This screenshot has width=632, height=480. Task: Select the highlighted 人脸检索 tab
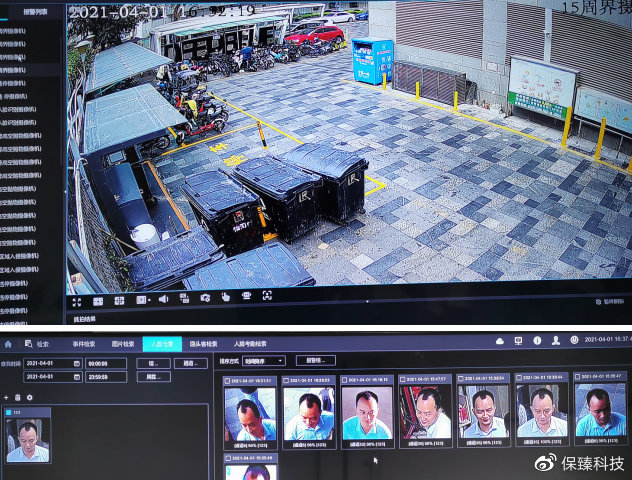pos(162,344)
